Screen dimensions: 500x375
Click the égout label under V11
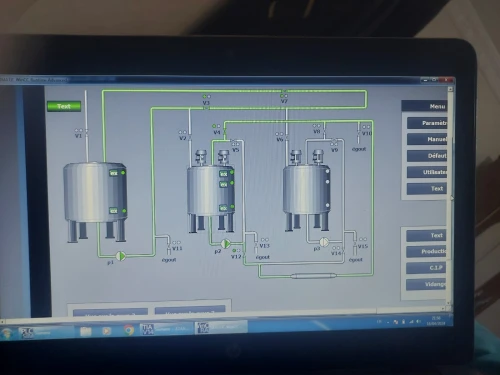pyautogui.click(x=169, y=260)
